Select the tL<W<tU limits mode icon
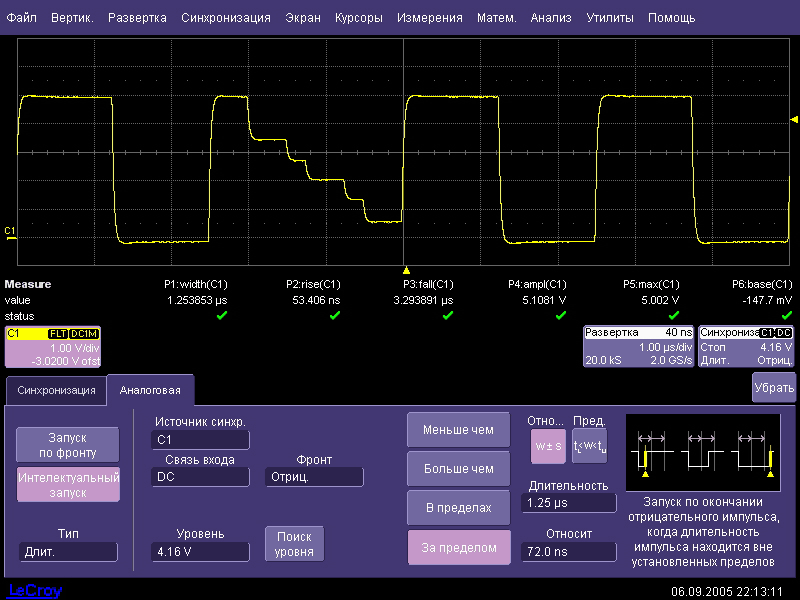800x600 pixels. tap(589, 445)
